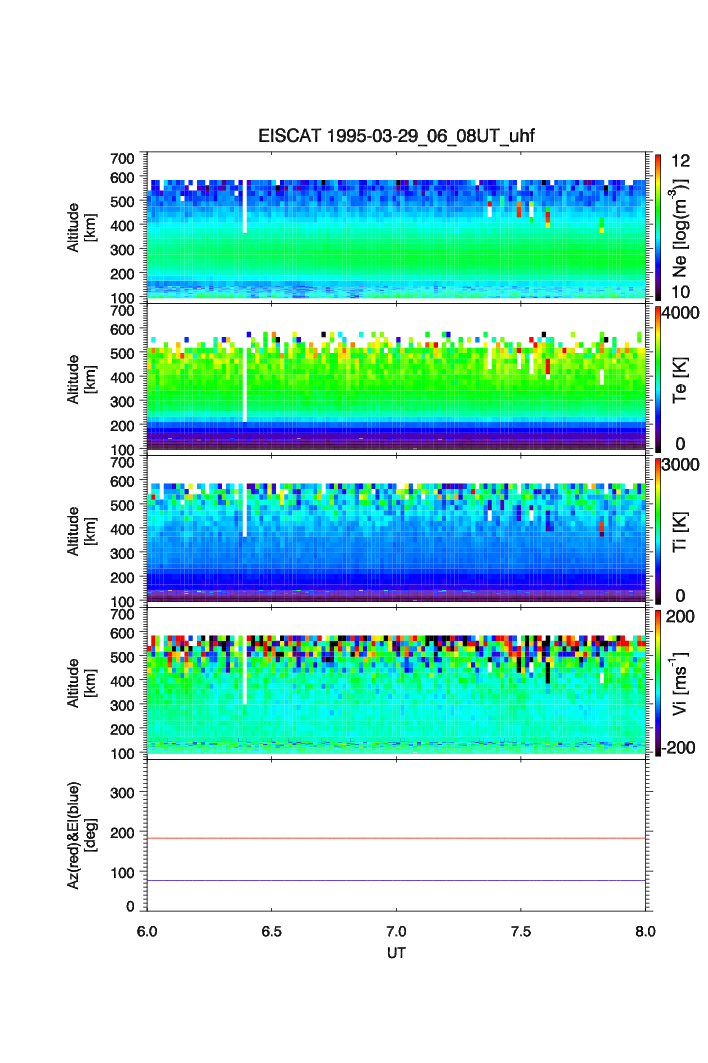Select the red azimuth line
The height and width of the screenshot is (1063, 708).
(x=398, y=838)
